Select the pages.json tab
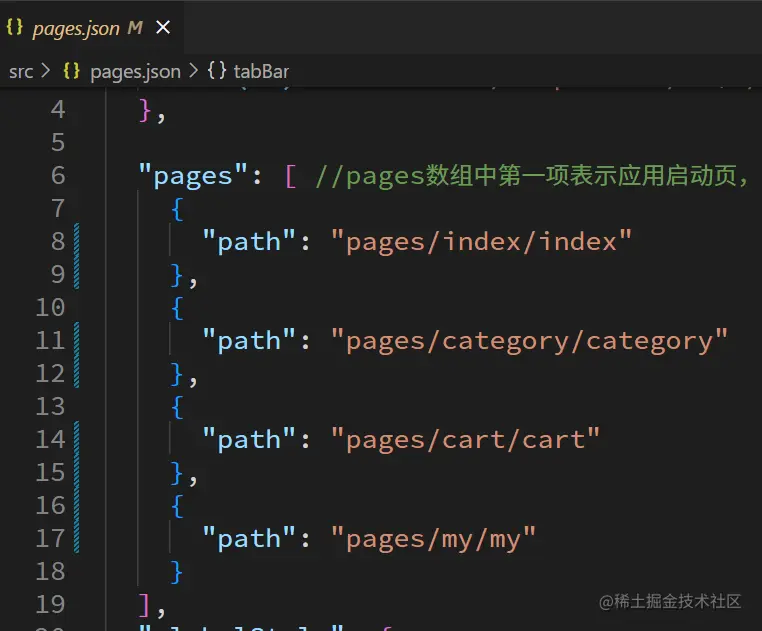Image resolution: width=762 pixels, height=631 pixels. click(91, 27)
